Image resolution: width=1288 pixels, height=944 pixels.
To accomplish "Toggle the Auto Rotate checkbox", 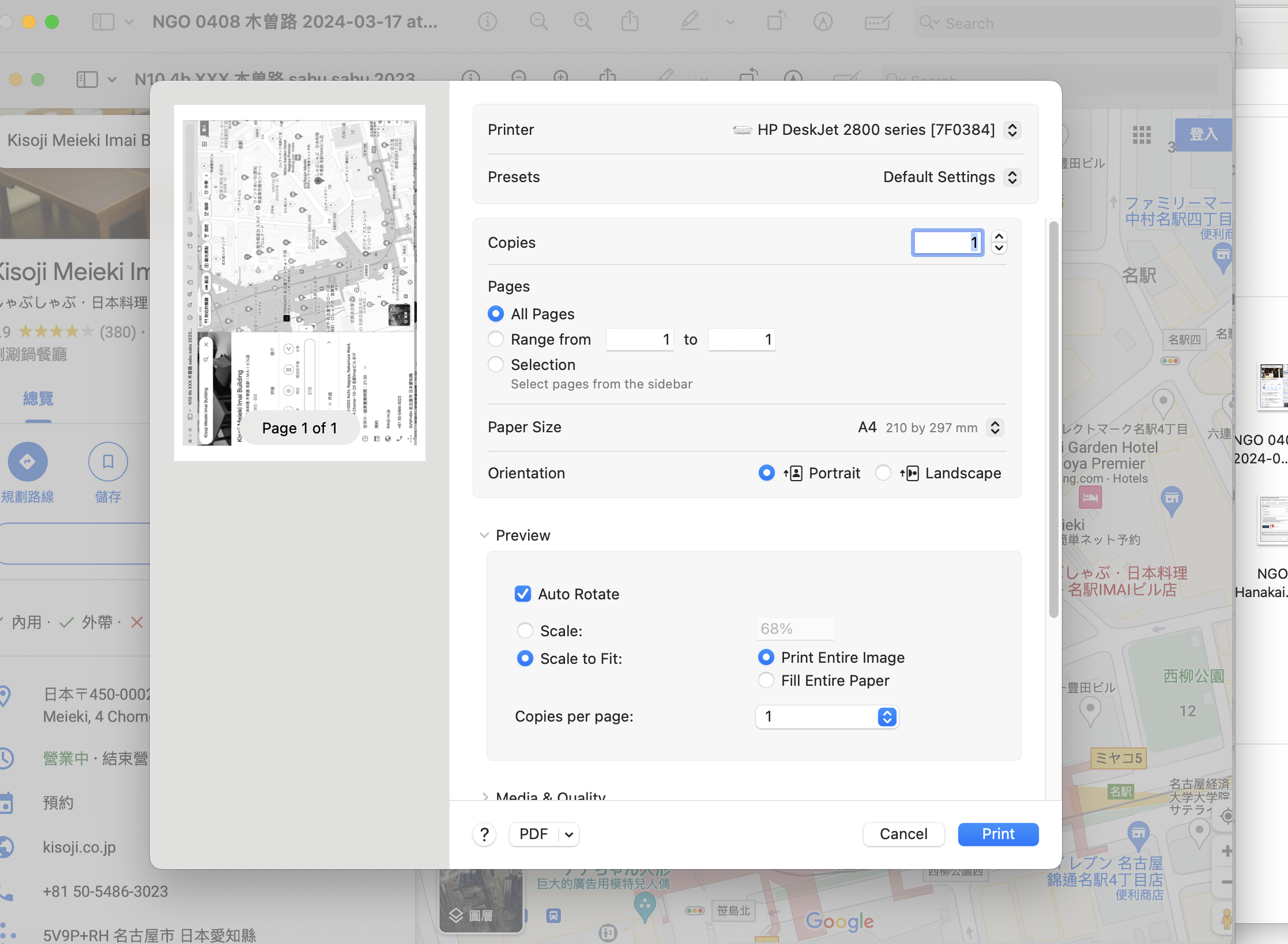I will coord(523,594).
